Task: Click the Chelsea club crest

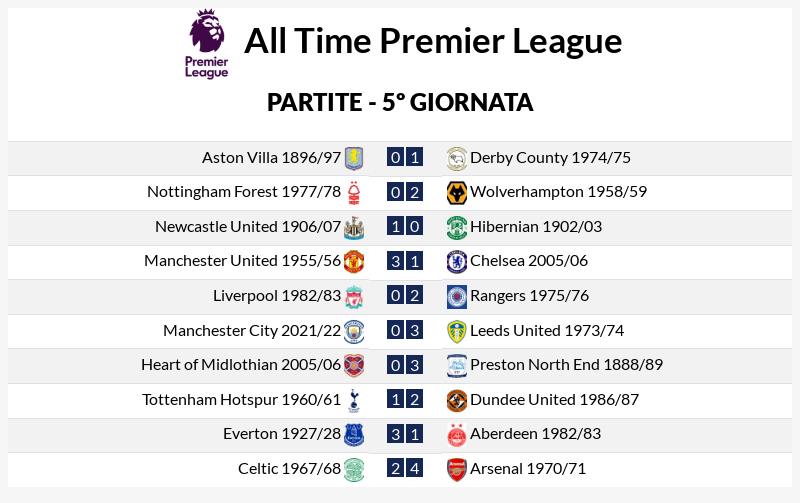Action: click(457, 262)
